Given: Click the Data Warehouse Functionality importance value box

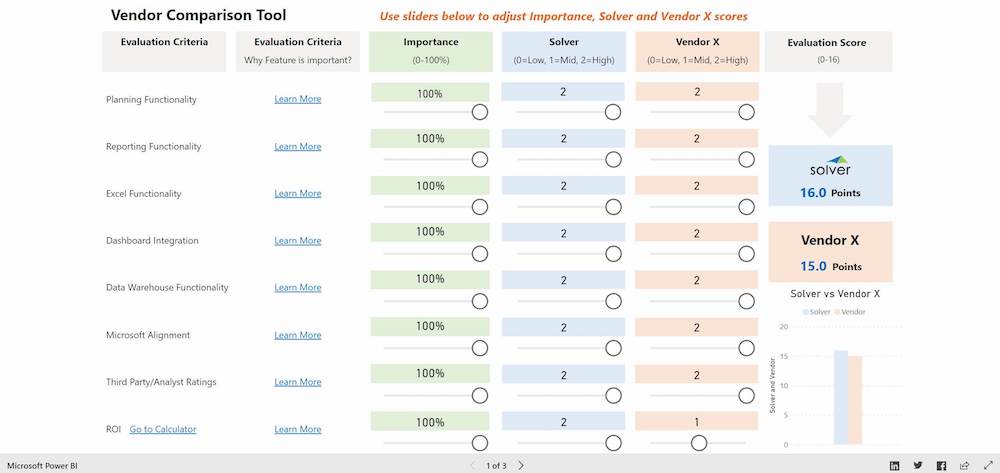Looking at the screenshot, I should click(430, 279).
